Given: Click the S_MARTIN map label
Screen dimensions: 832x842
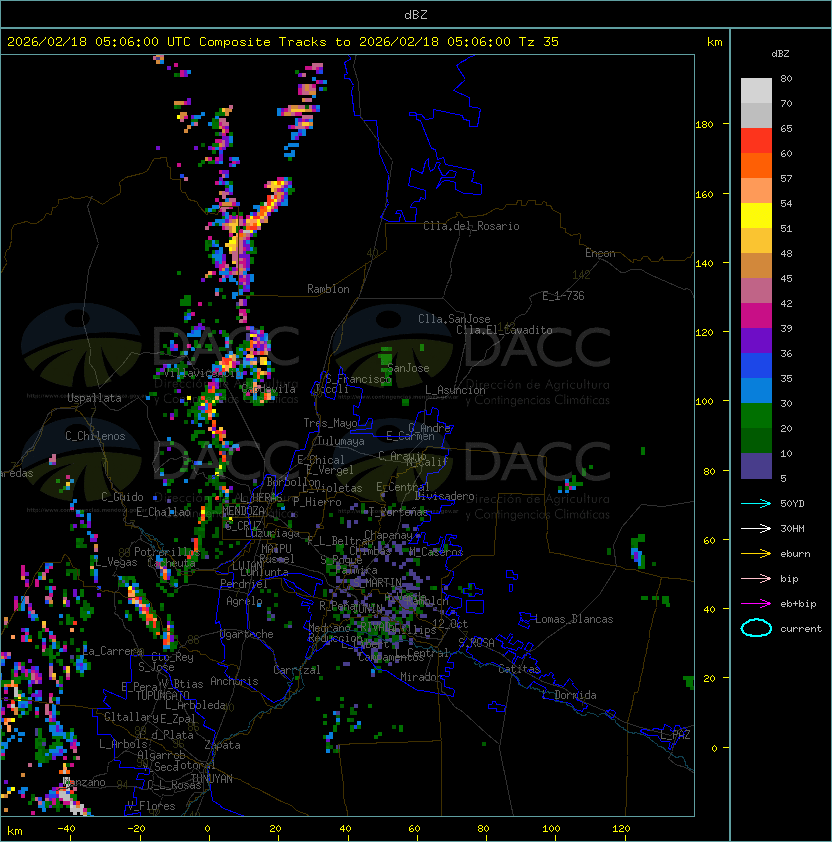Looking at the screenshot, I should coord(378,582).
